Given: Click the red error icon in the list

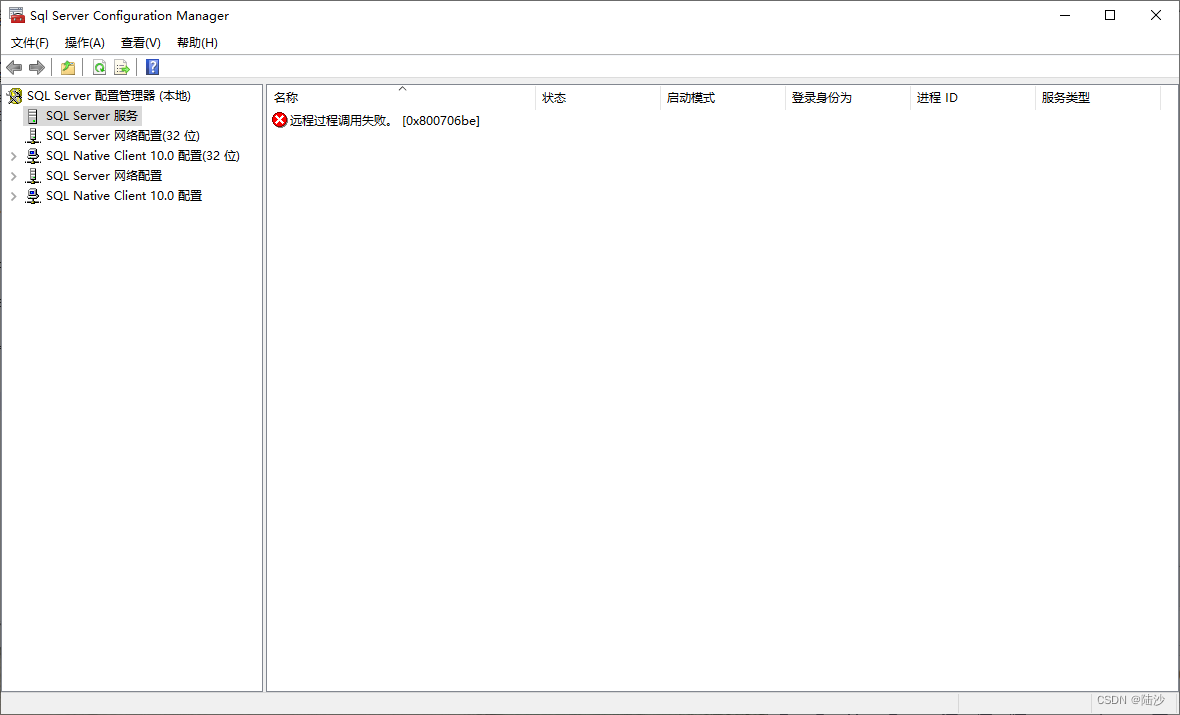Looking at the screenshot, I should click(x=280, y=120).
